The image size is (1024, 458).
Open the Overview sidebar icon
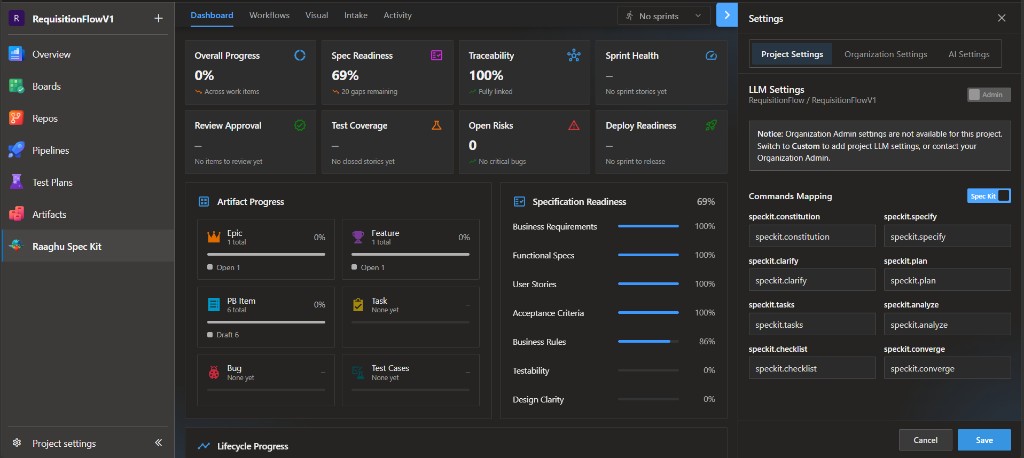coord(16,54)
